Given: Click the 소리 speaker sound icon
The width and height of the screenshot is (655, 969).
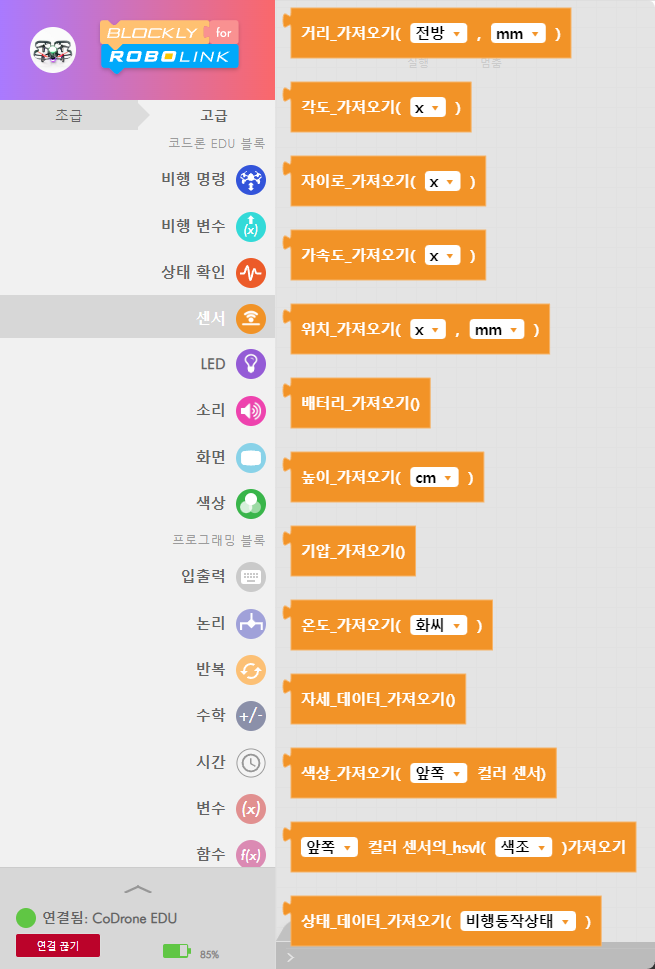Looking at the screenshot, I should 250,410.
